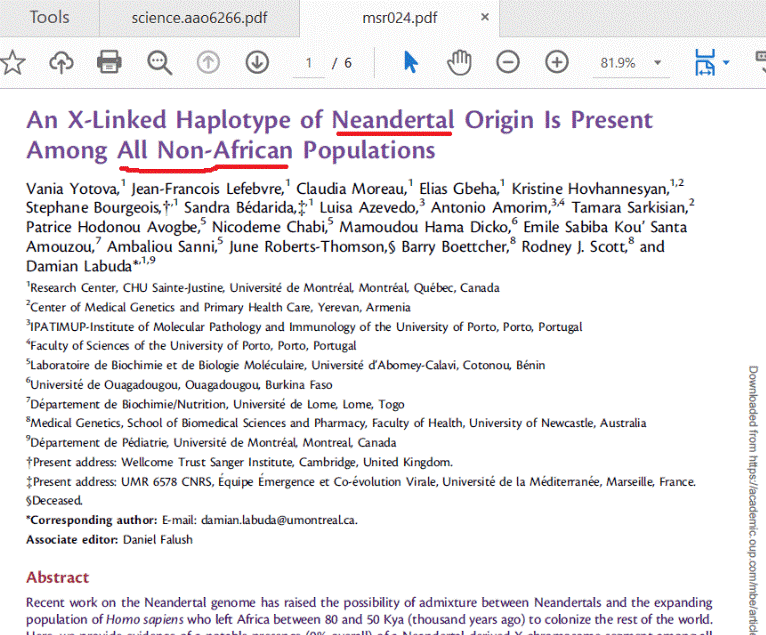This screenshot has height=635, width=766.
Task: Go to the previous page arrow
Action: pyautogui.click(x=208, y=63)
